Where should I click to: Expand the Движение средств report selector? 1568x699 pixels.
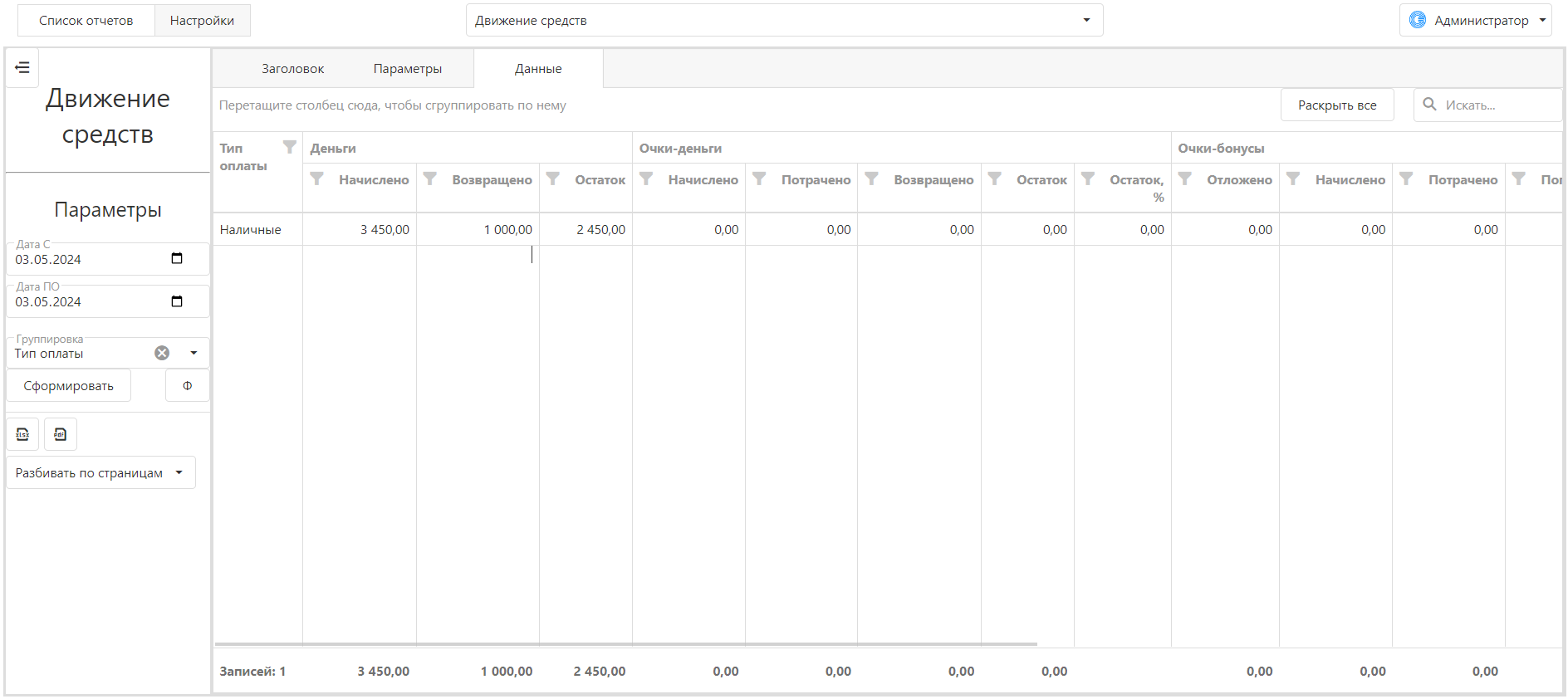point(1086,20)
